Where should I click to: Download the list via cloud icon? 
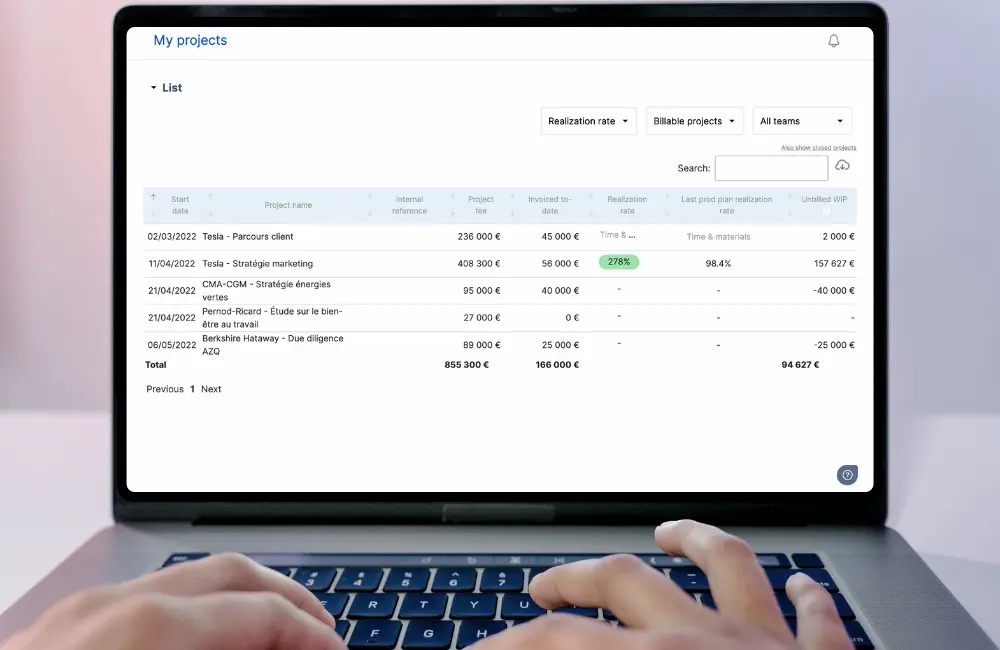click(x=842, y=165)
